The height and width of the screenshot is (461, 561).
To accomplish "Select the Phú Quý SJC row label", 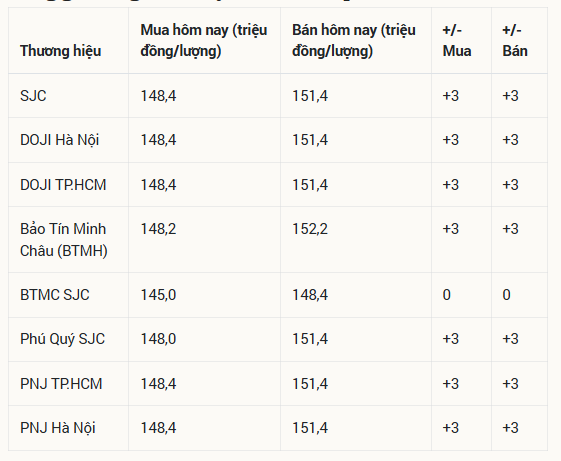I will [62, 339].
